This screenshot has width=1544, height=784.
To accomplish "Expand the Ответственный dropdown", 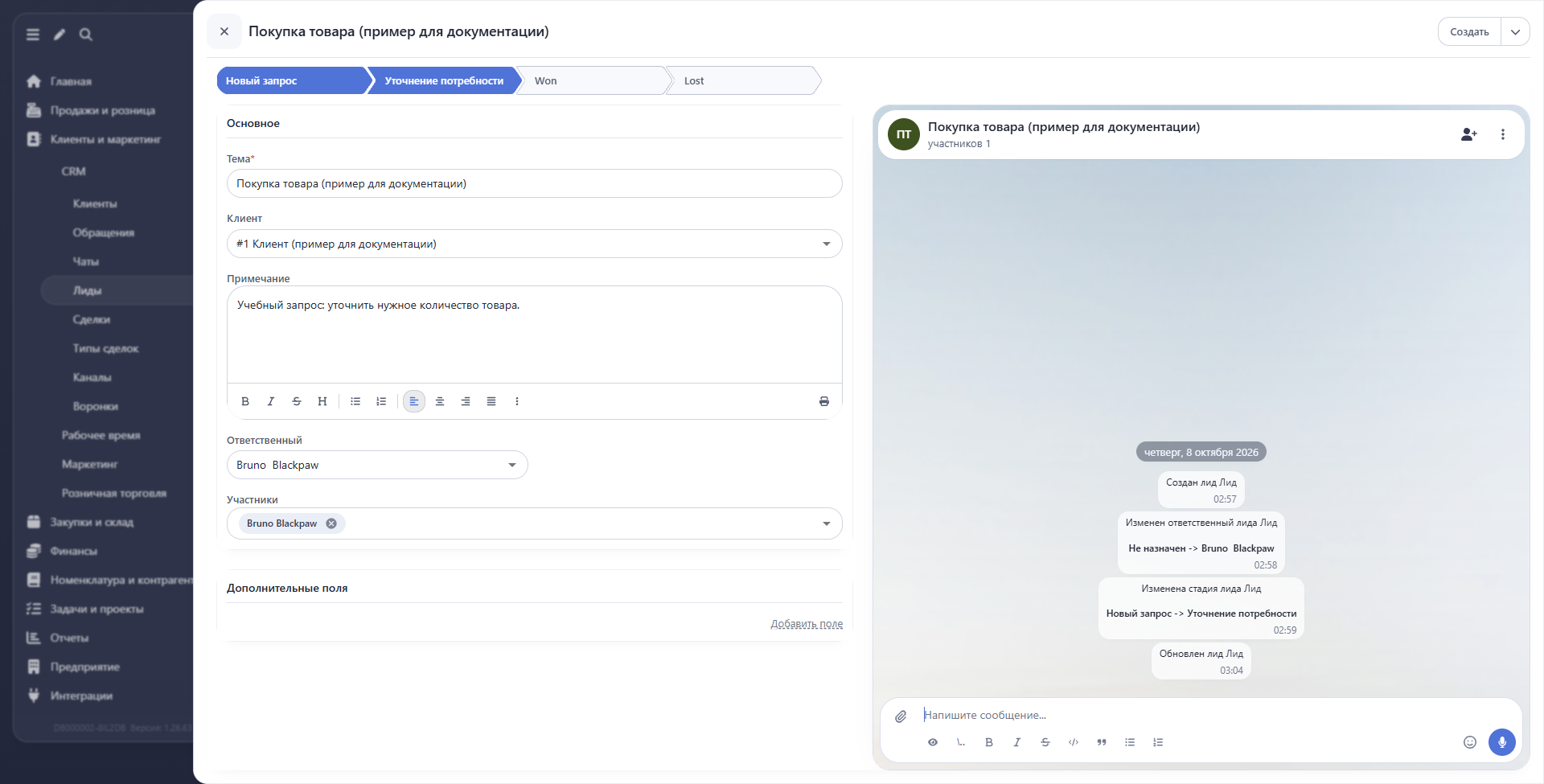I will tap(512, 465).
